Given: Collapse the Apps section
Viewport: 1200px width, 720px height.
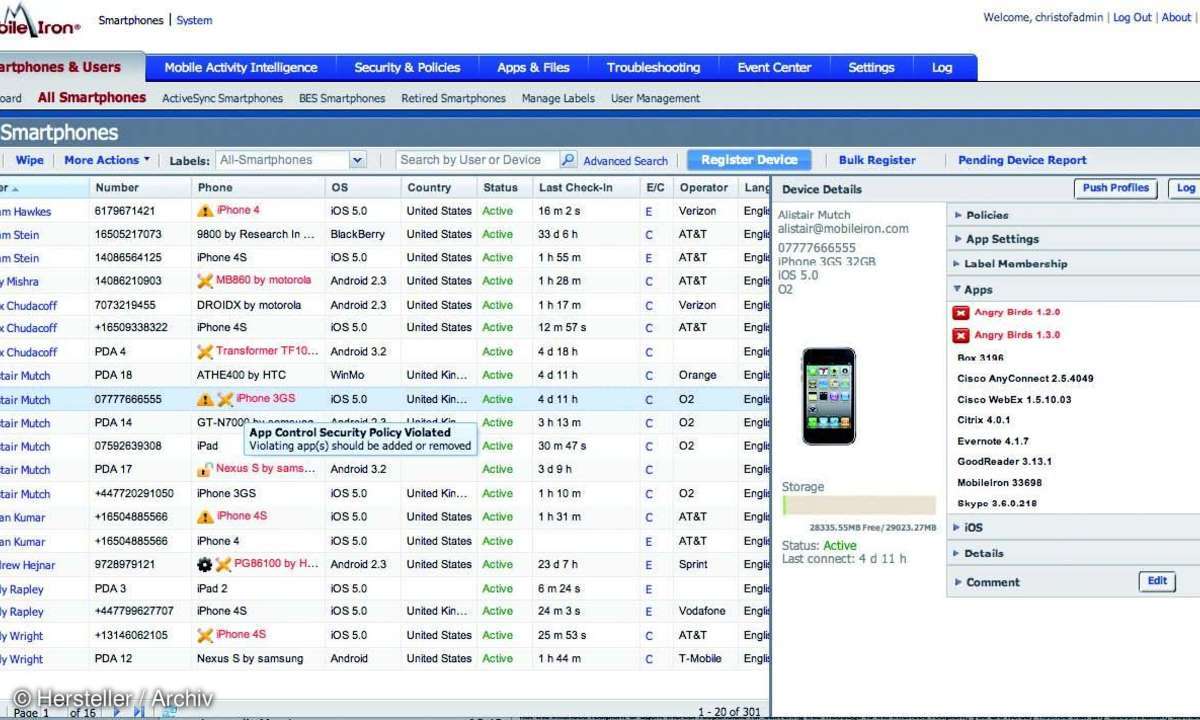Looking at the screenshot, I should (x=1073, y=289).
